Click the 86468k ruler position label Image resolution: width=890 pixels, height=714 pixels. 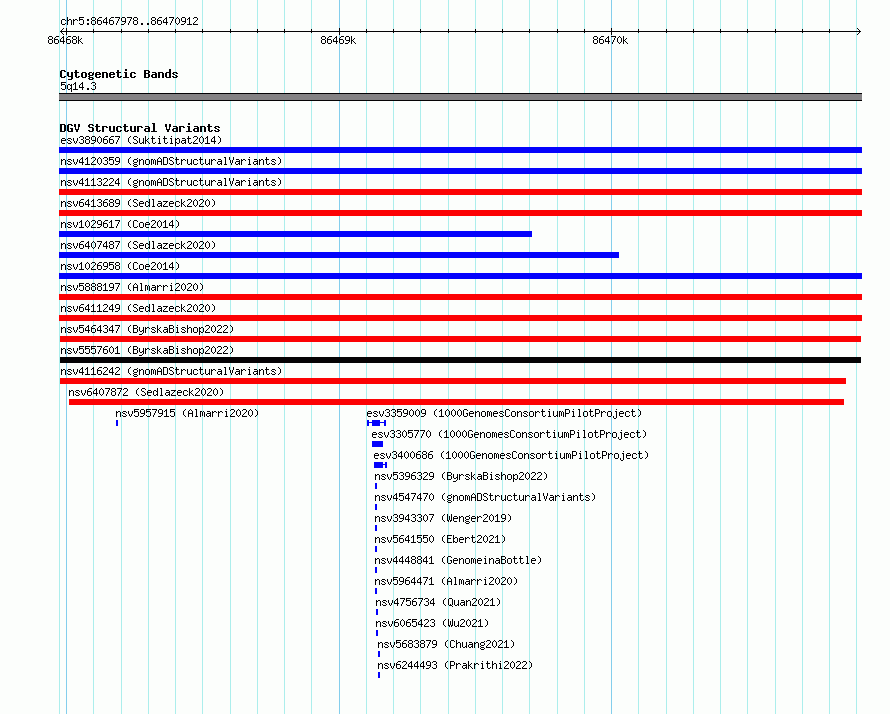coord(65,40)
